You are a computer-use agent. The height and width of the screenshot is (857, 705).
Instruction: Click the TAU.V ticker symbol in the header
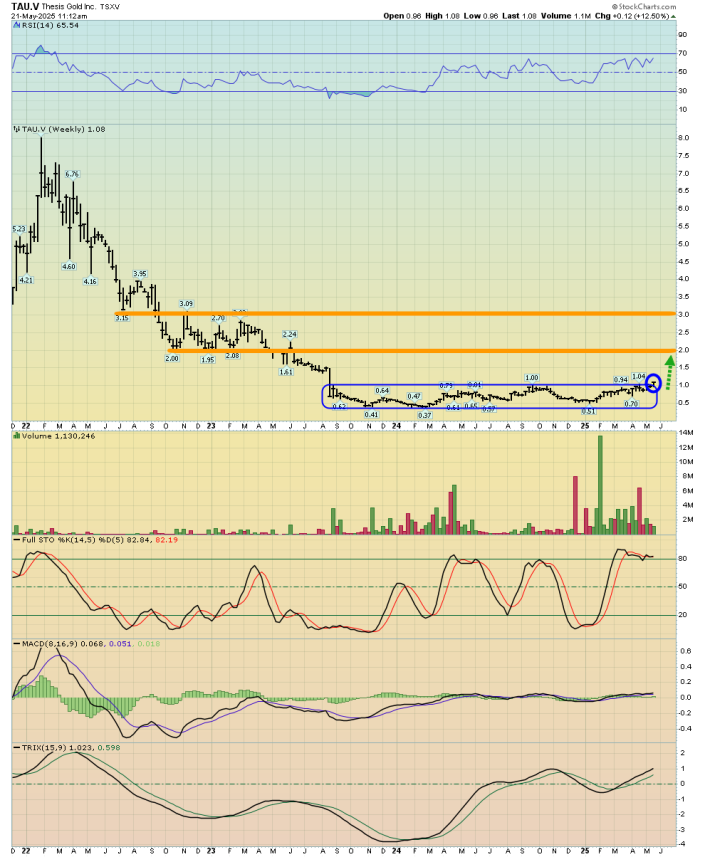25,7
